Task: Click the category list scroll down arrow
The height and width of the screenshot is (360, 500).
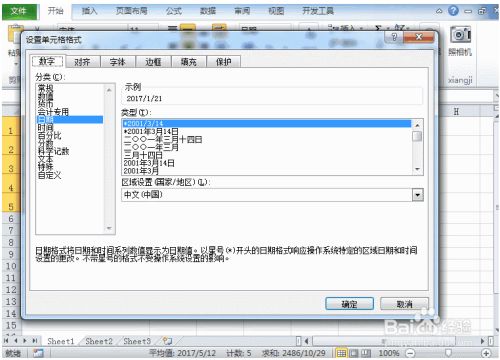Action: [x=109, y=228]
